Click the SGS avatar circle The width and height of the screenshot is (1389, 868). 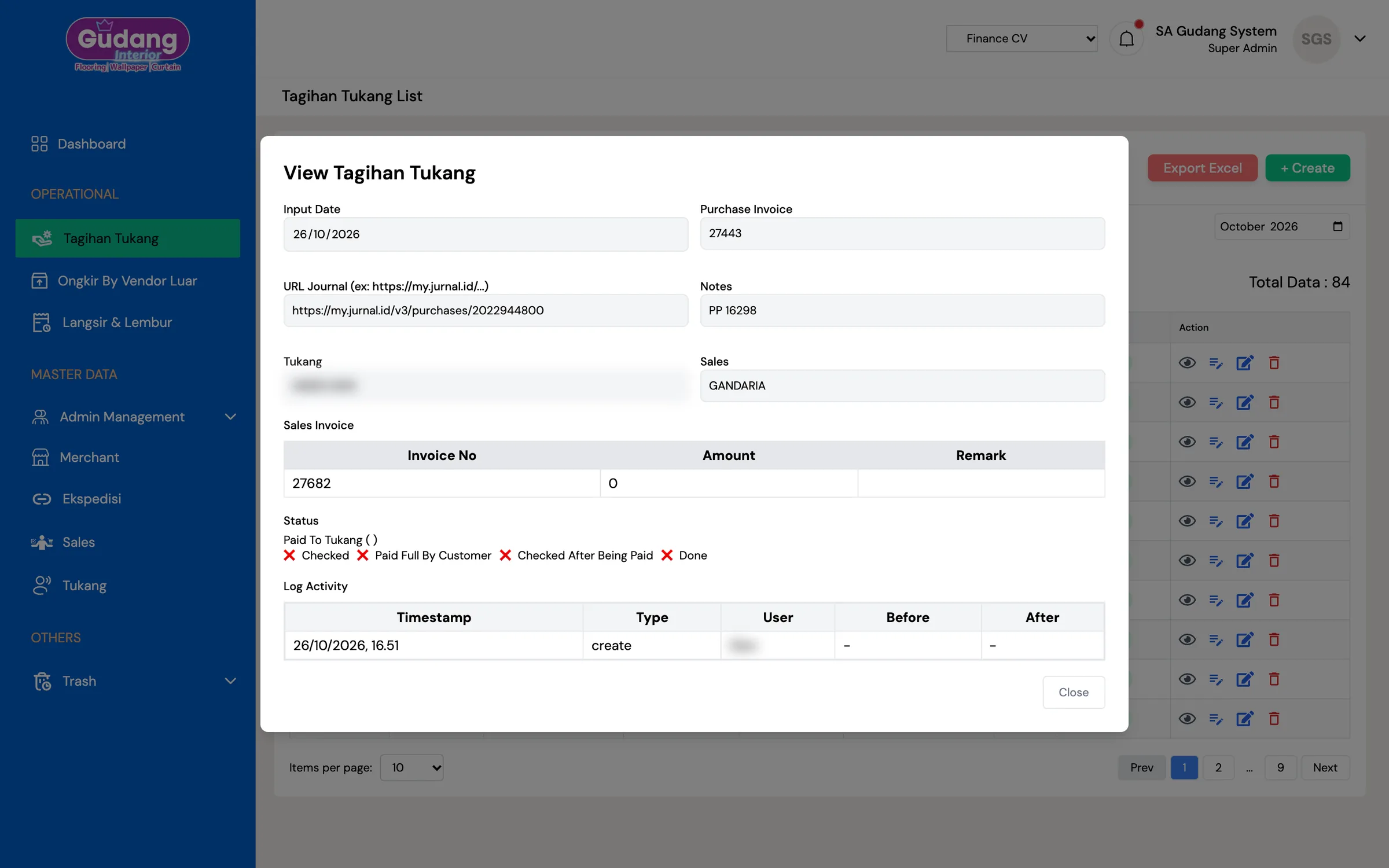coord(1316,39)
